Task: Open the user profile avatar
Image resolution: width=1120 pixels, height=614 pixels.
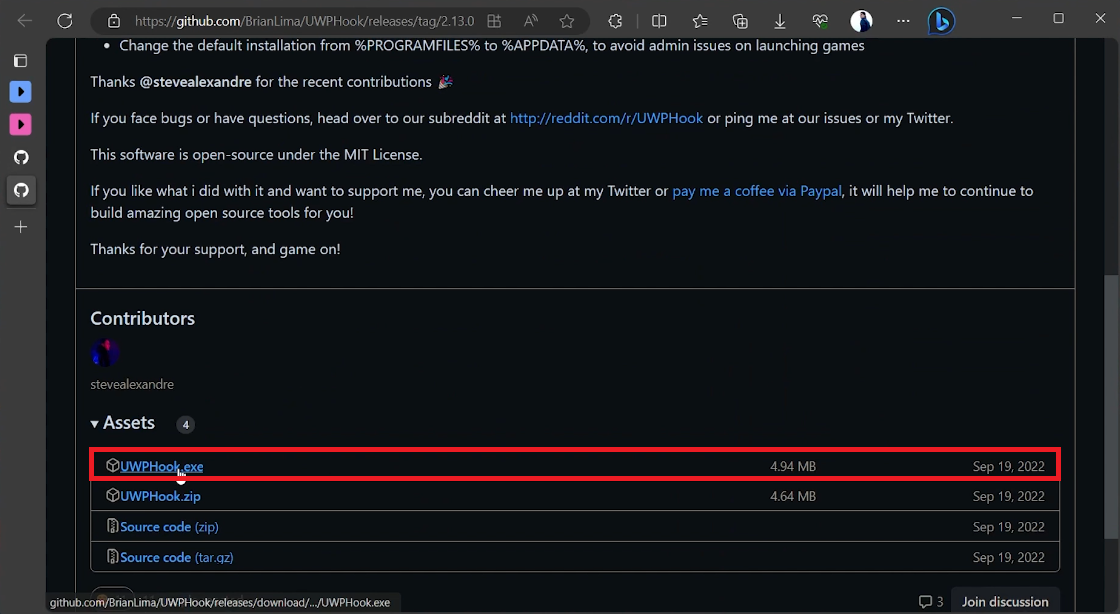Action: coord(861,21)
